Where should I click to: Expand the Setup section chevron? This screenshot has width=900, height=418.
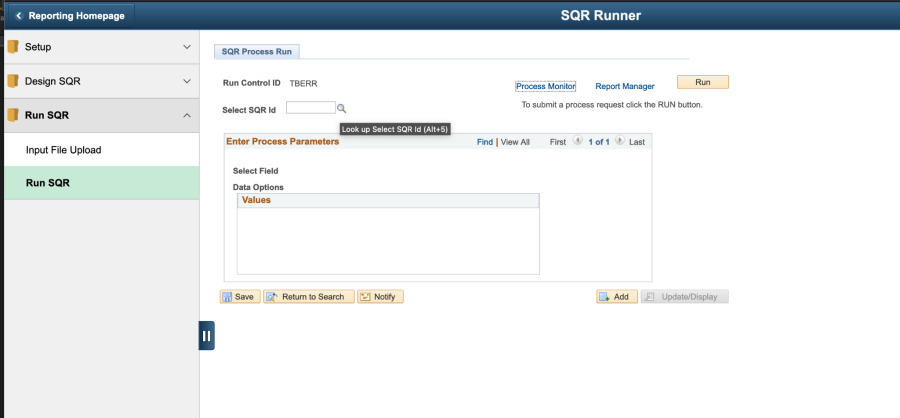[187, 47]
